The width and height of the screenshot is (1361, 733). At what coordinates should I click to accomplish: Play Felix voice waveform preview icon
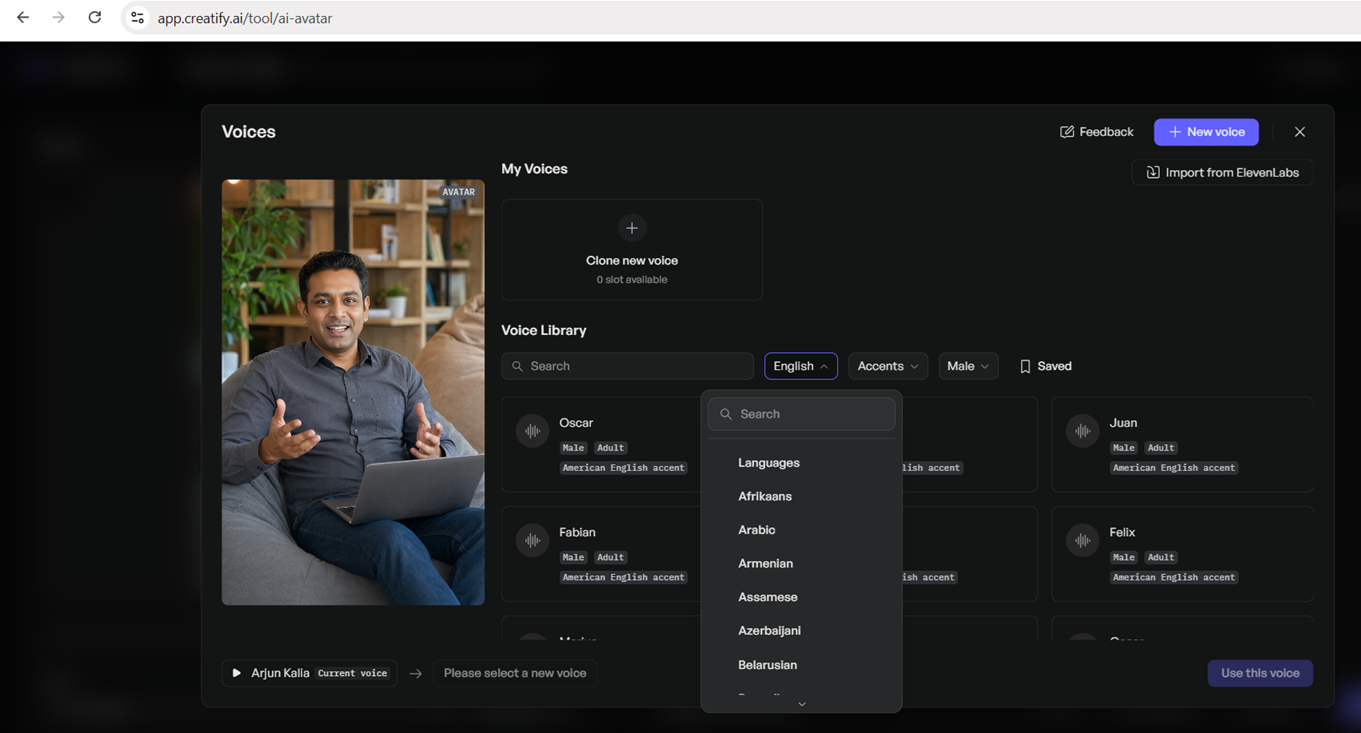tap(1083, 541)
